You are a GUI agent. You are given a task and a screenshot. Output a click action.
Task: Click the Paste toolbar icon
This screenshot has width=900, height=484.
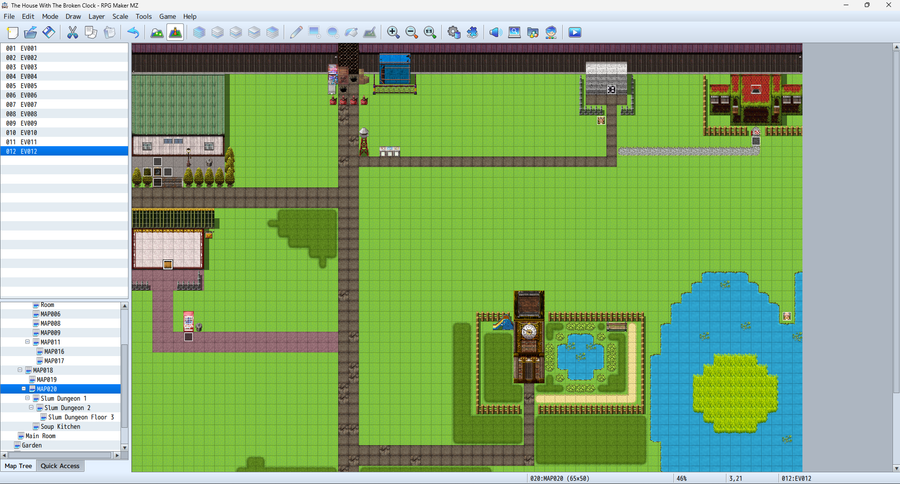(x=109, y=32)
